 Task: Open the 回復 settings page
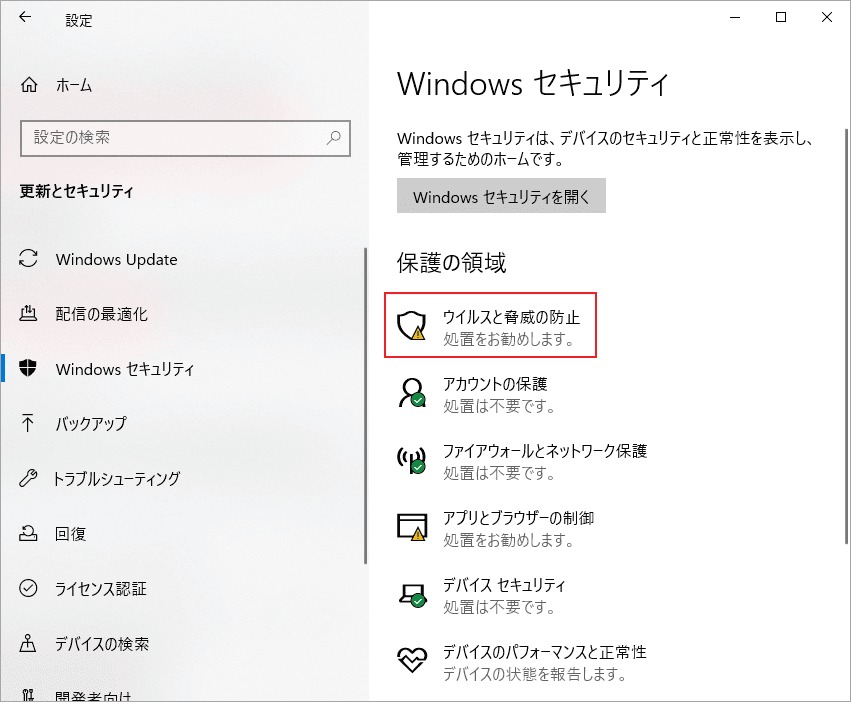[x=71, y=534]
